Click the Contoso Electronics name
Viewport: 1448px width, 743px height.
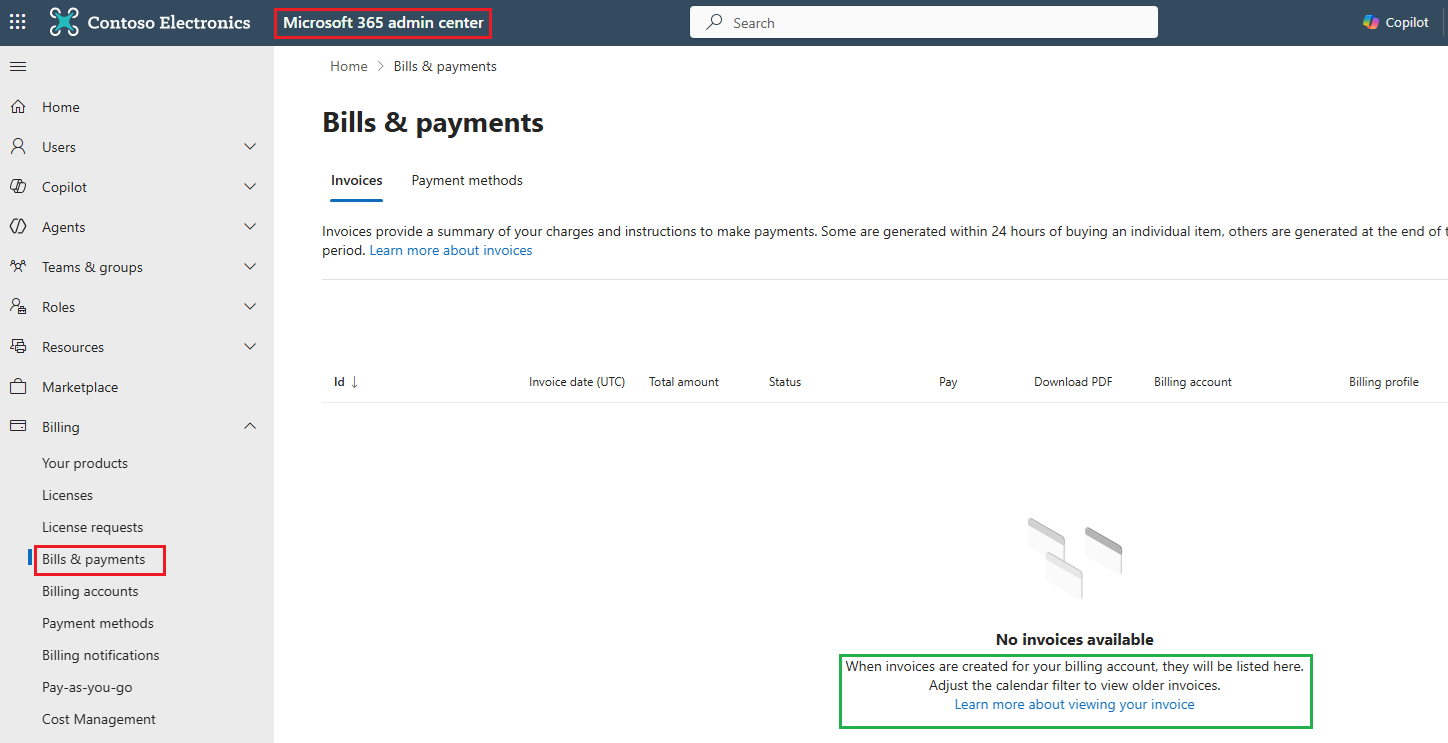pyautogui.click(x=169, y=23)
